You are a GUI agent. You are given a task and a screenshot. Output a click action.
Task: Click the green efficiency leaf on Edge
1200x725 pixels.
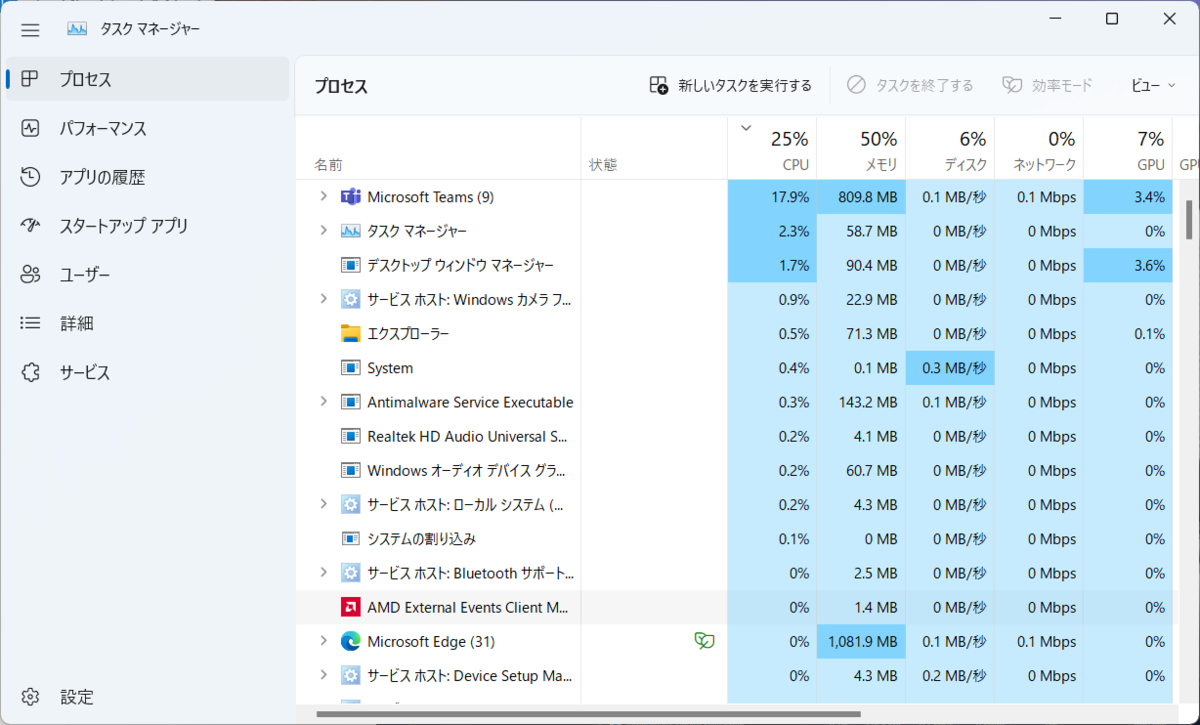[705, 641]
